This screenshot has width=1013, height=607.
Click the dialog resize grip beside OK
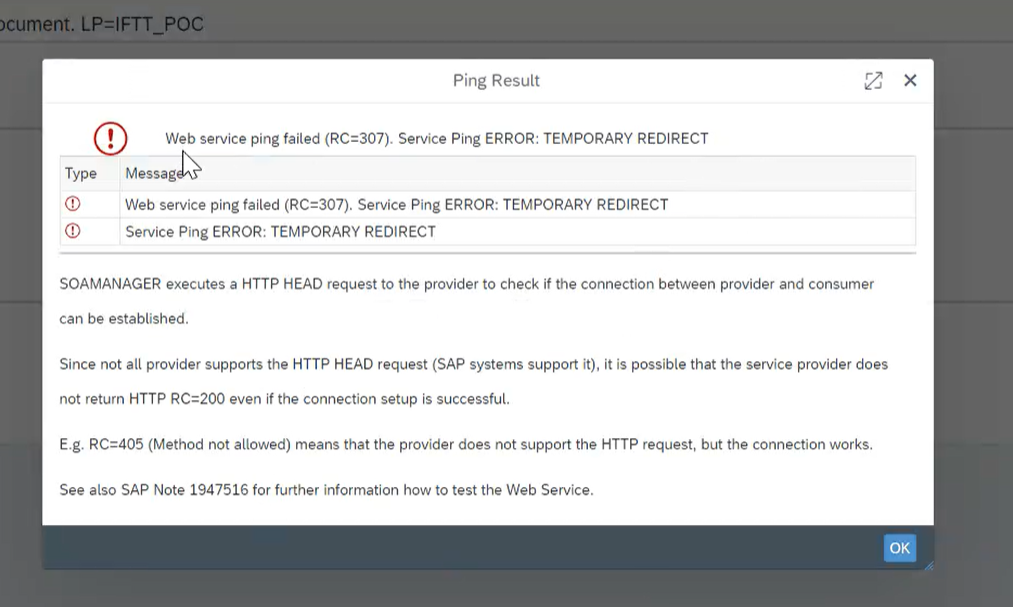(927, 565)
